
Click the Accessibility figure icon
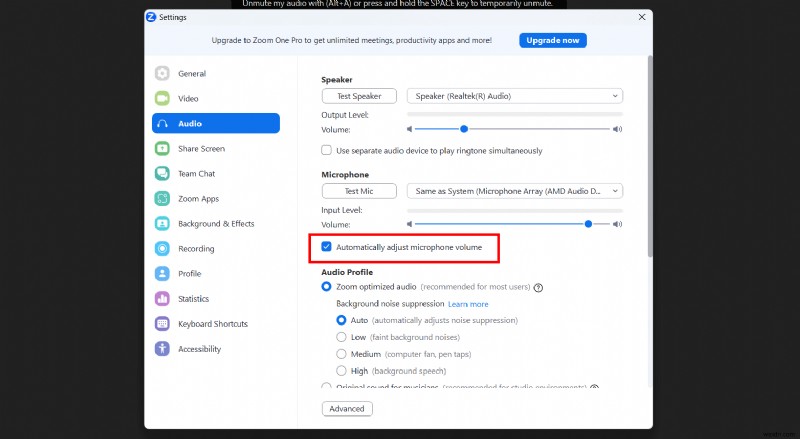coord(162,349)
